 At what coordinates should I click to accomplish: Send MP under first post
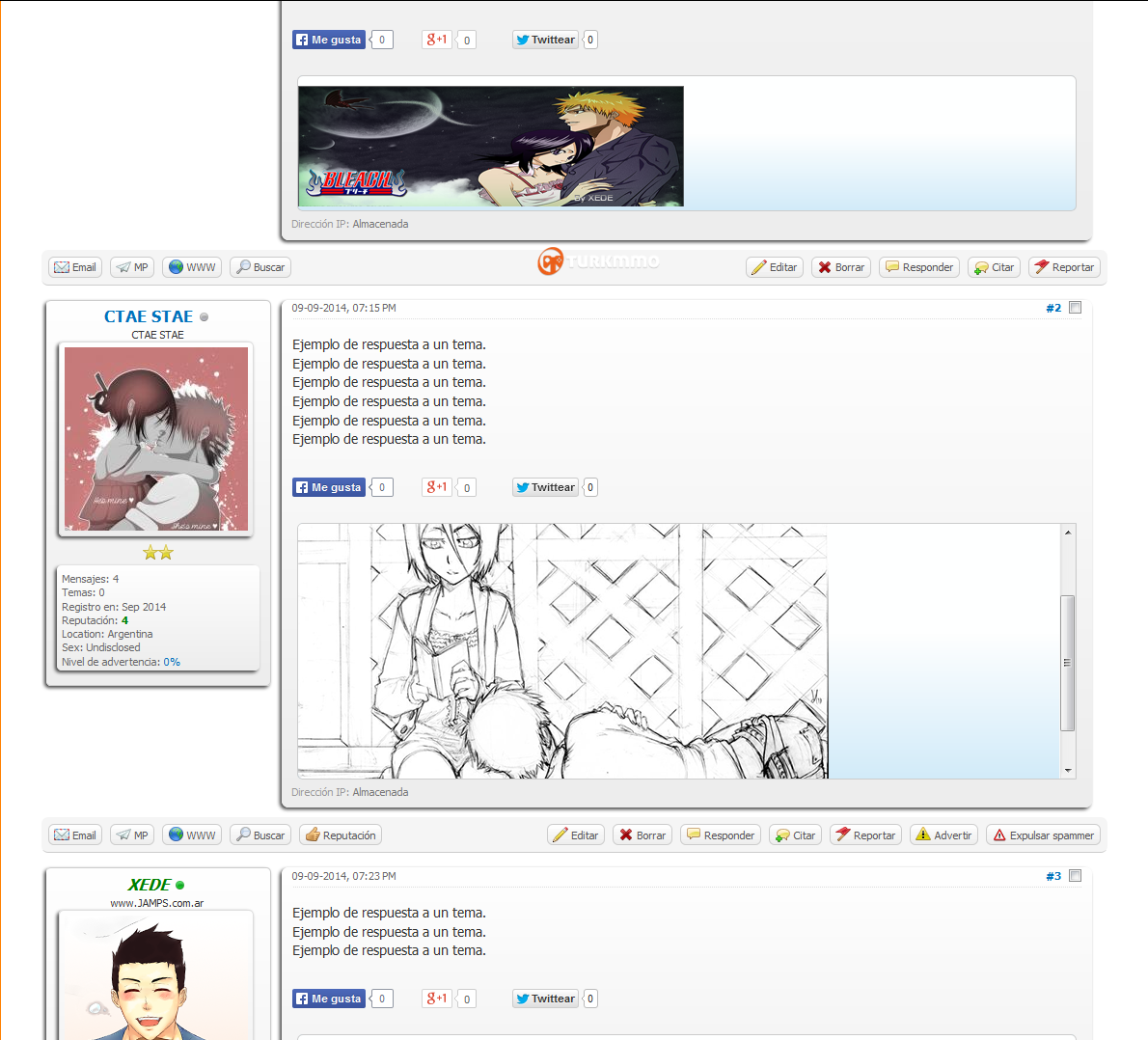pyautogui.click(x=132, y=267)
